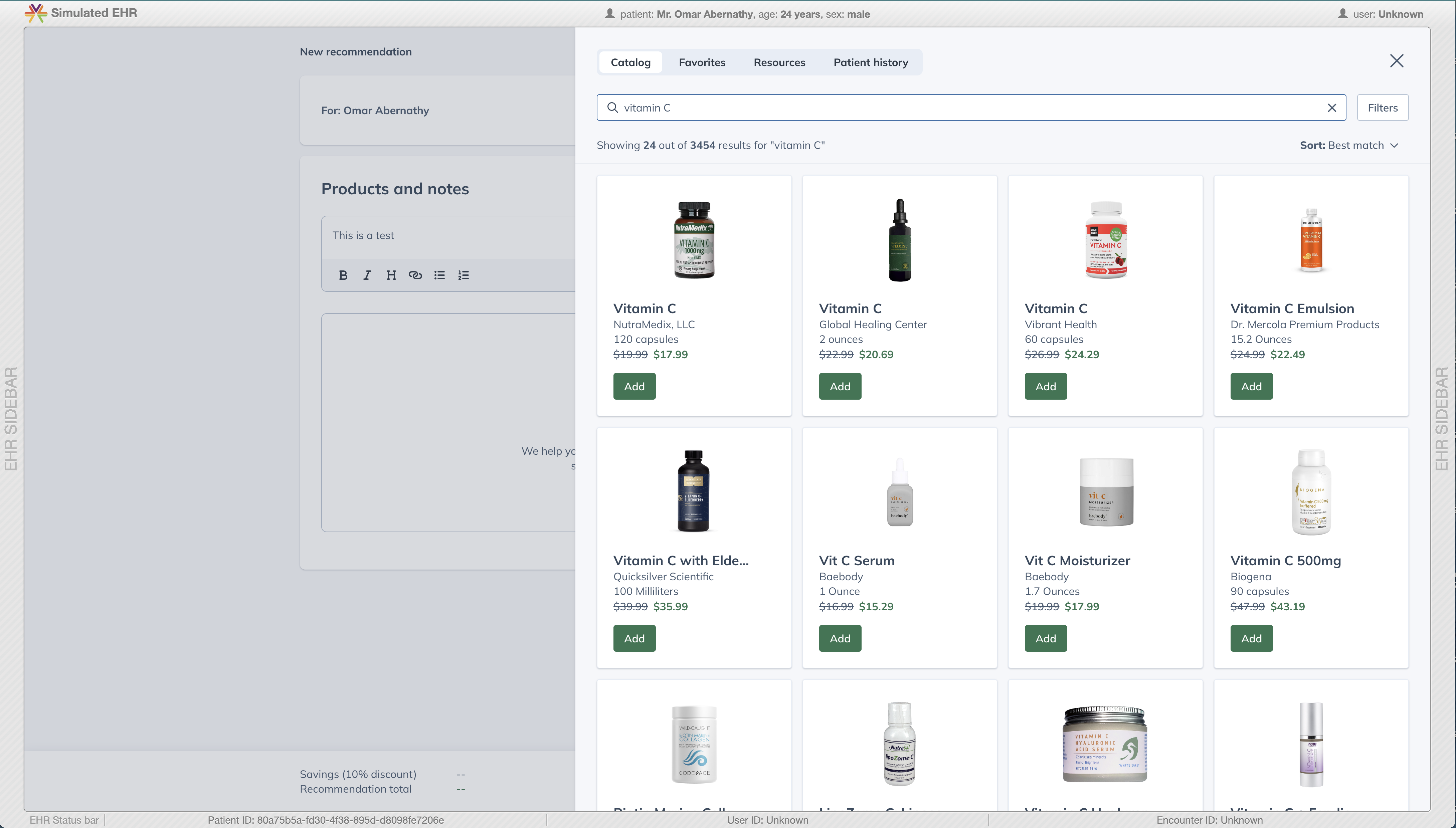Viewport: 1456px width, 828px height.
Task: Click the right EHR SIDEBAR label
Action: 1441,419
